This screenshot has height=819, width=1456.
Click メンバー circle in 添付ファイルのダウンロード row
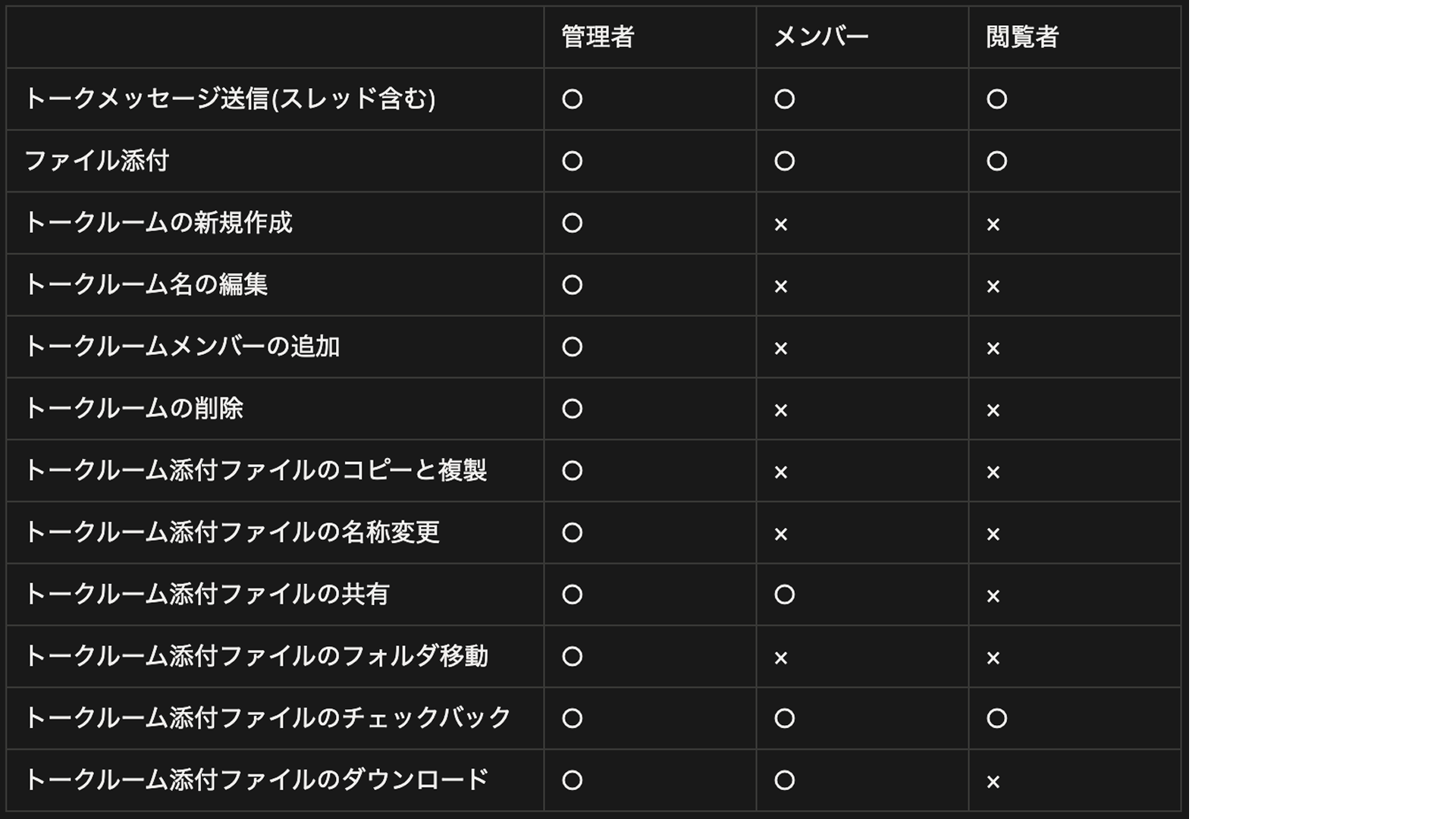click(785, 780)
